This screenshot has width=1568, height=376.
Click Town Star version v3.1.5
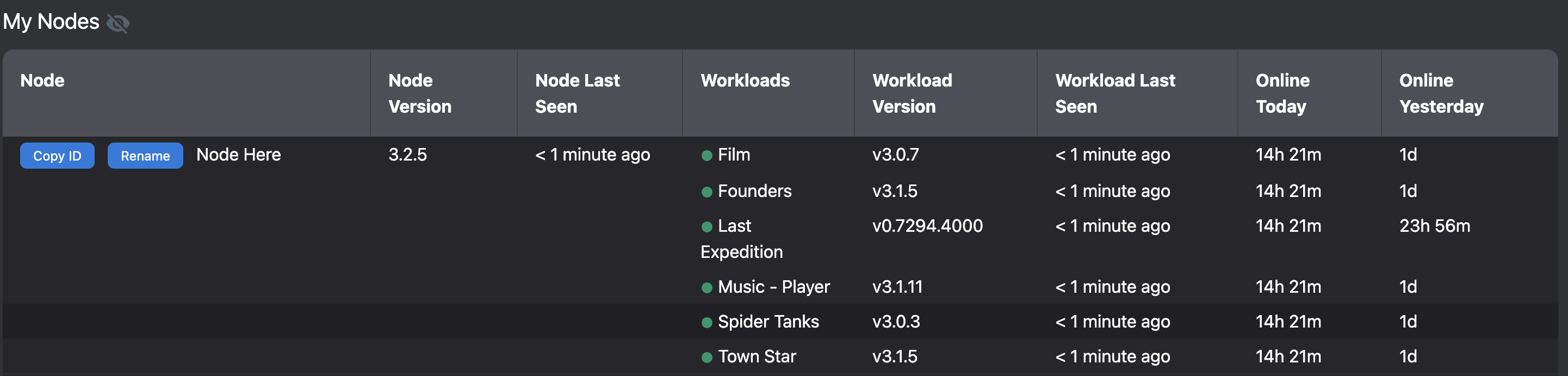pyautogui.click(x=895, y=356)
